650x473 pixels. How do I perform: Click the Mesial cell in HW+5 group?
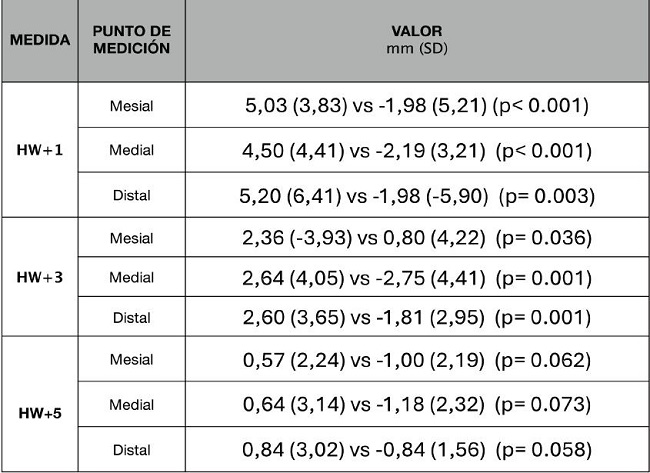click(x=132, y=364)
